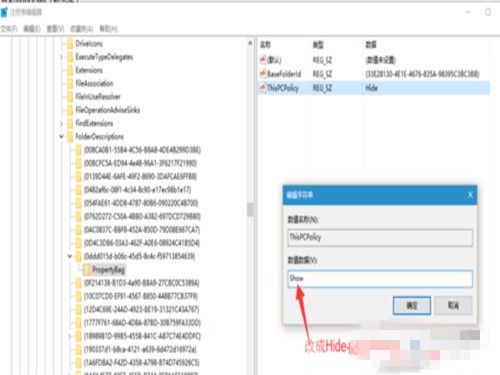Select the {18989B1D-...} registry key label
The height and width of the screenshot is (375, 500).
[142, 336]
